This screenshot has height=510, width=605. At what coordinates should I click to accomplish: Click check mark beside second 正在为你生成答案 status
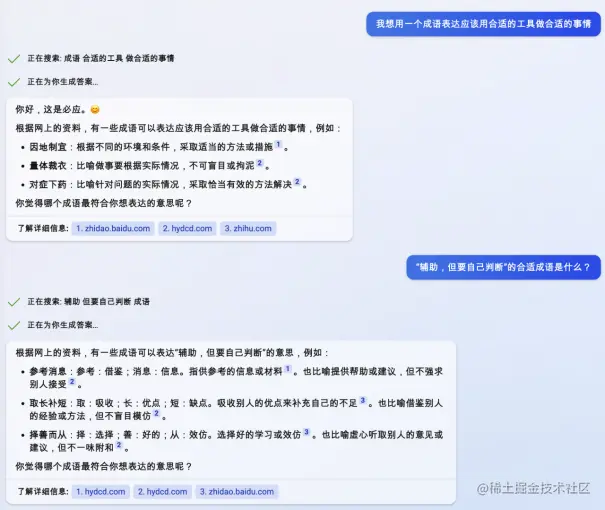click(14, 326)
